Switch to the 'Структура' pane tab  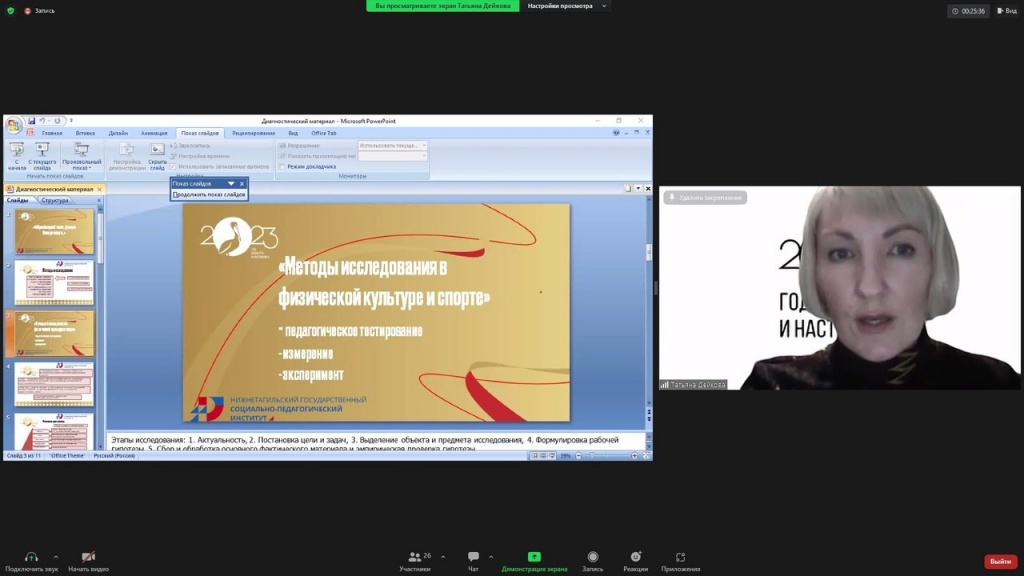(55, 200)
